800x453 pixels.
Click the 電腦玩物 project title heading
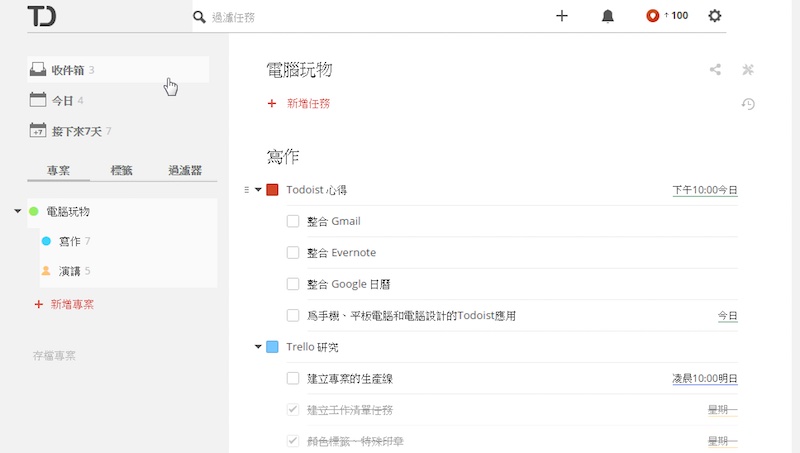tap(299, 70)
